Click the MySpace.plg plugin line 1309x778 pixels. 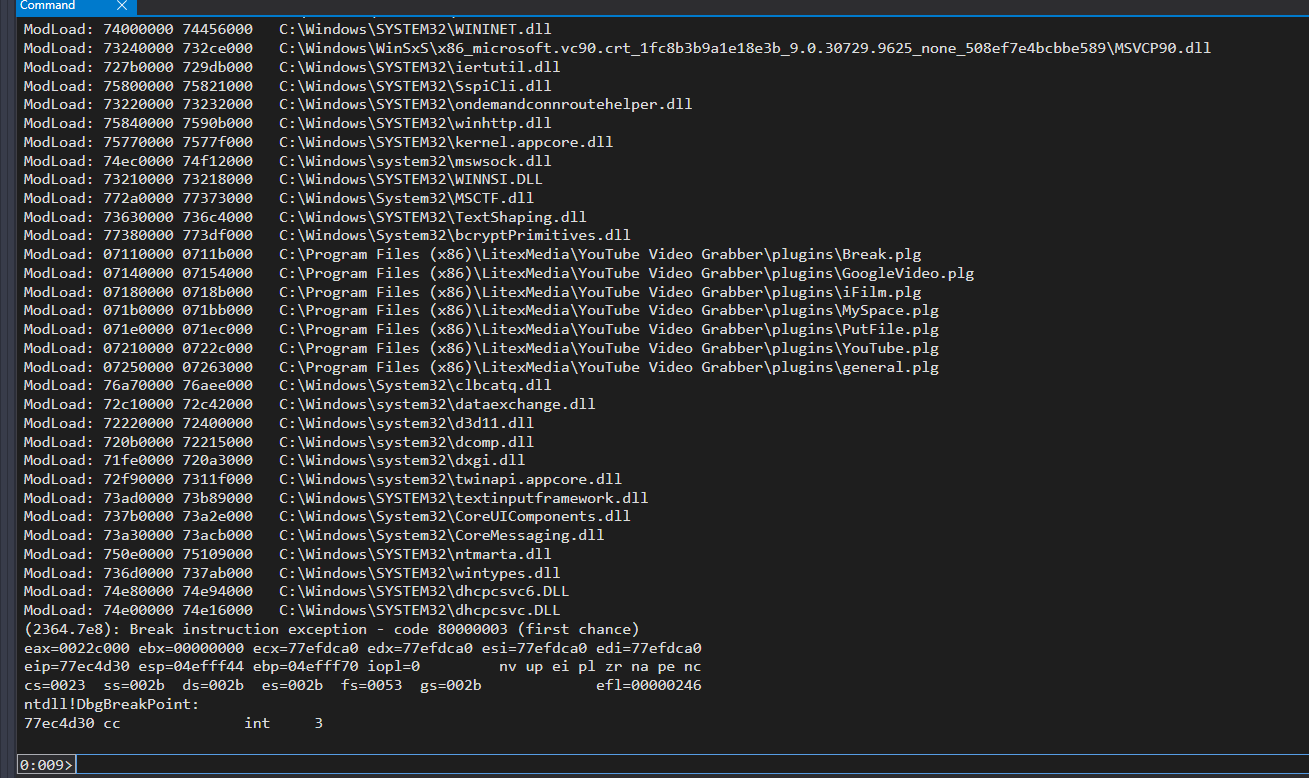tap(480, 311)
